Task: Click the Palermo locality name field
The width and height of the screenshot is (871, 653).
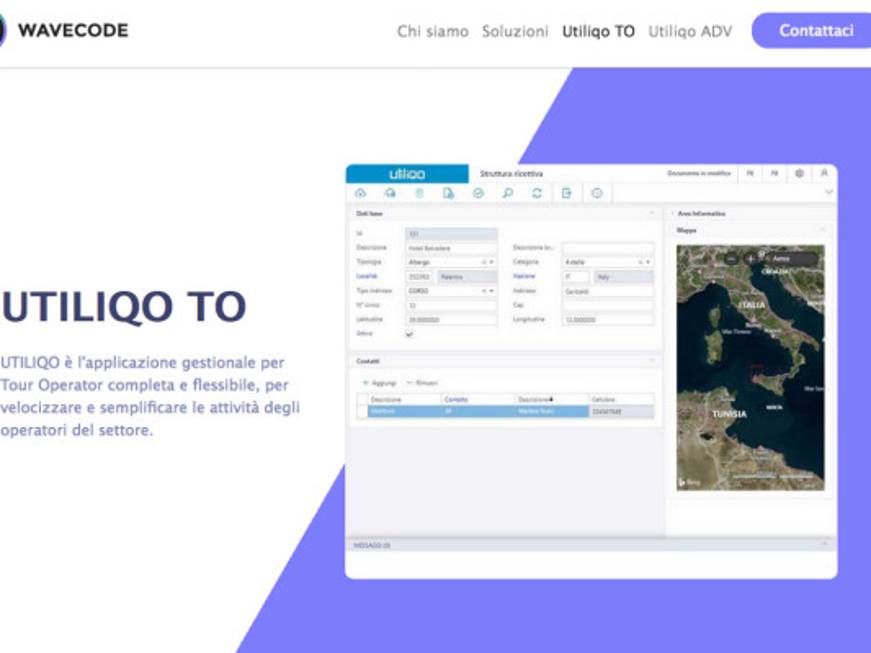Action: tap(467, 277)
